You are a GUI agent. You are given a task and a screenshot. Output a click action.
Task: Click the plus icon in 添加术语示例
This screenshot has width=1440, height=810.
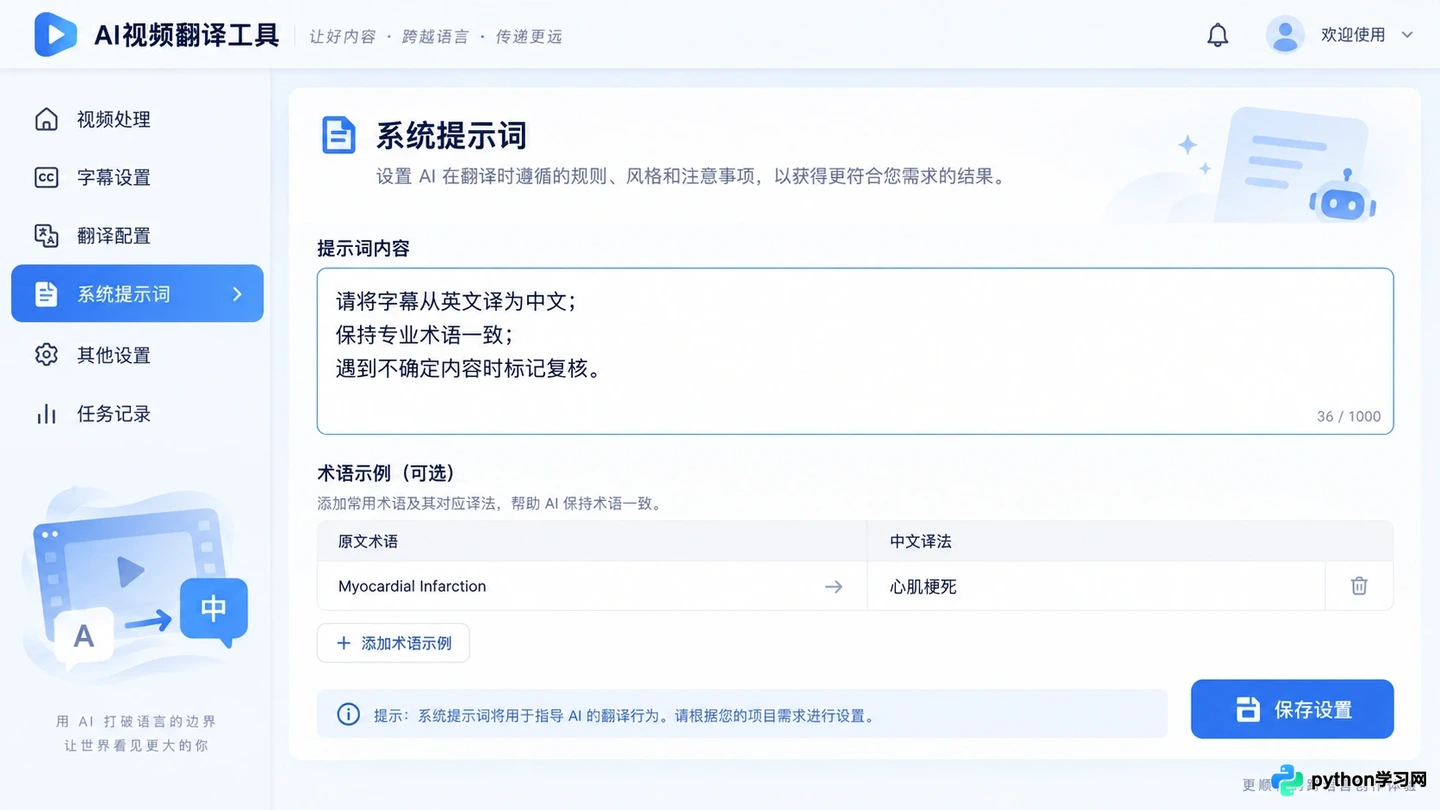[343, 643]
